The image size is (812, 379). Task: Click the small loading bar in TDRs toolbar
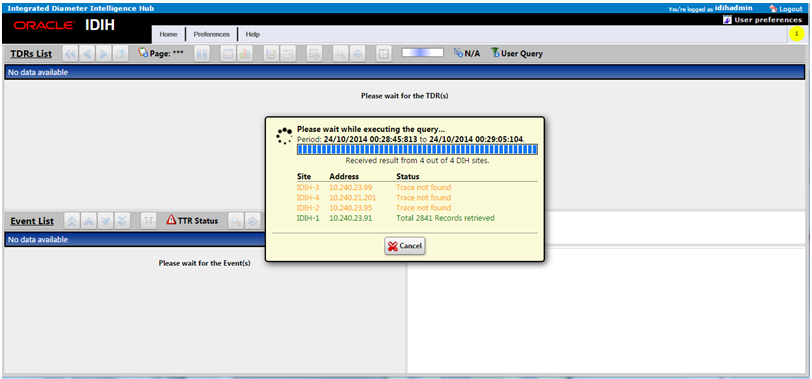tap(423, 53)
